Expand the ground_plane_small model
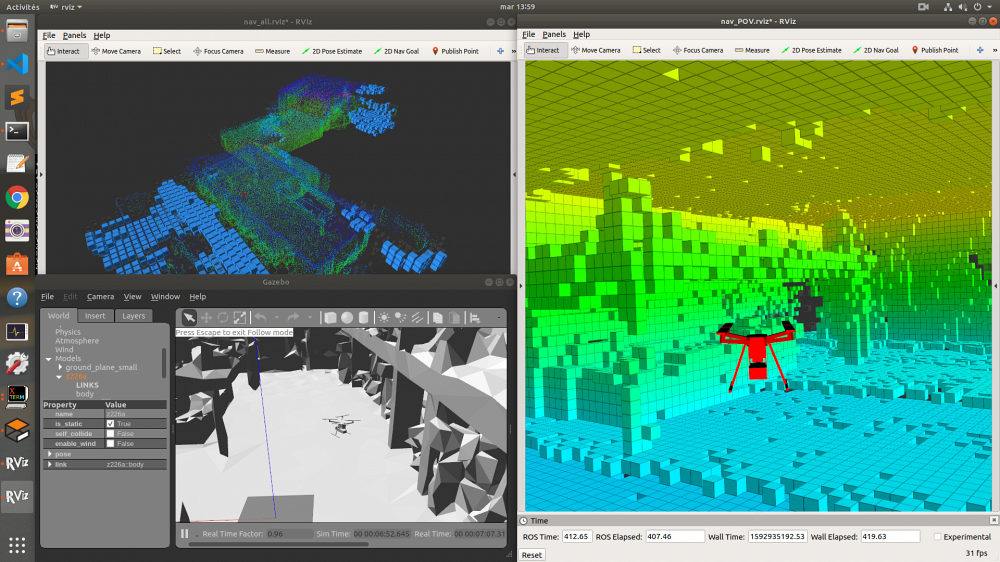Screen dimensions: 1000x562 [x=59, y=368]
